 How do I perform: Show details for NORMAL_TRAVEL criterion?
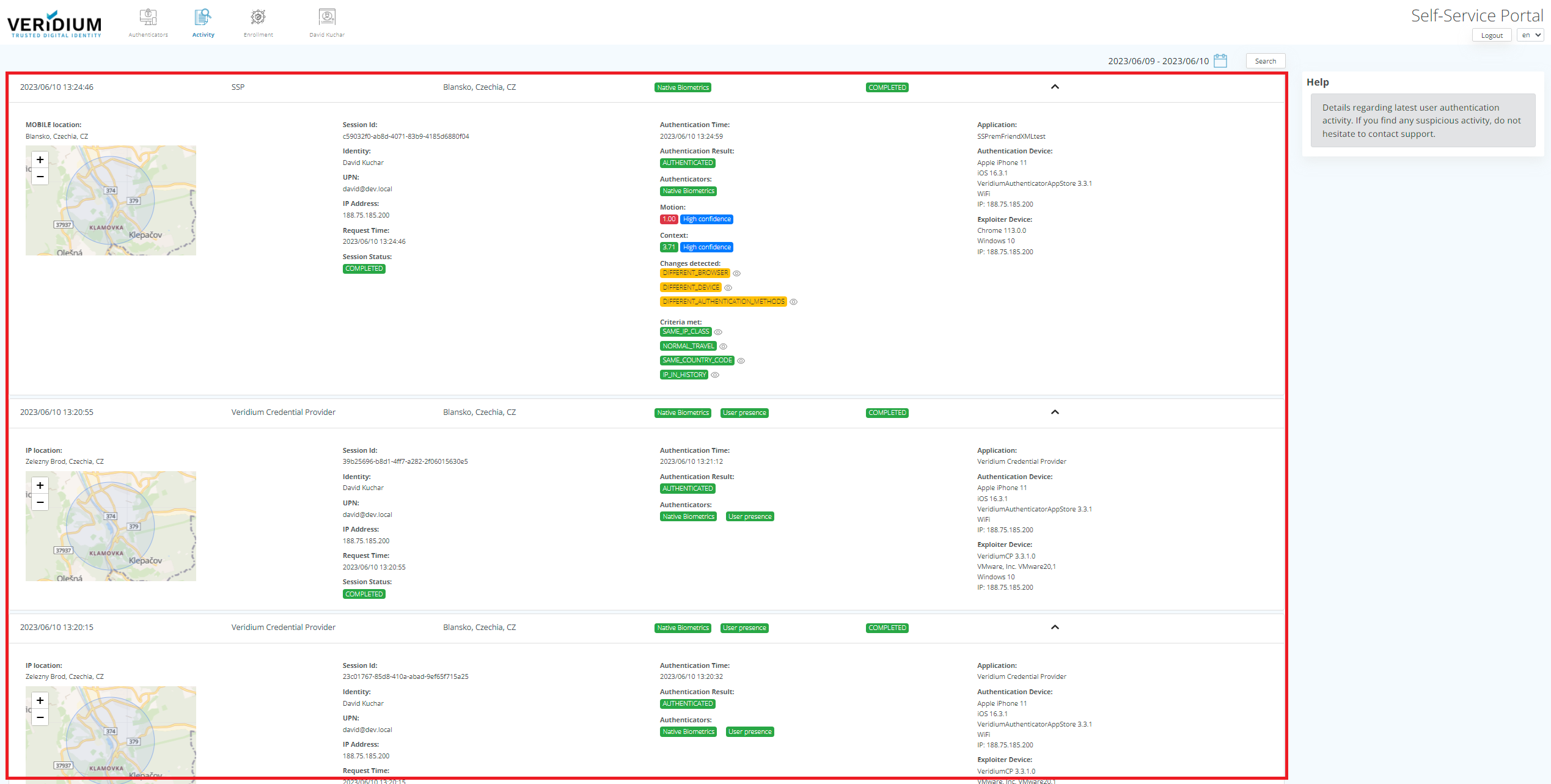724,346
